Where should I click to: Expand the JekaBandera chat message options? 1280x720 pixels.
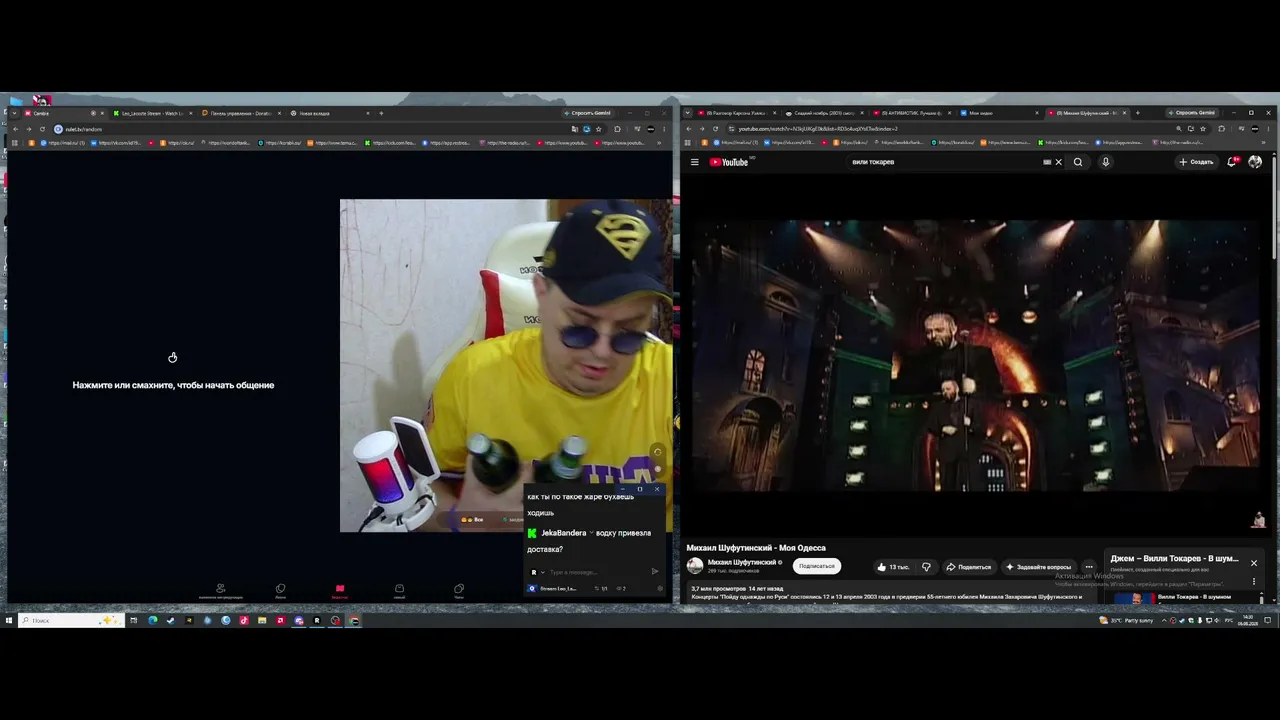[591, 533]
